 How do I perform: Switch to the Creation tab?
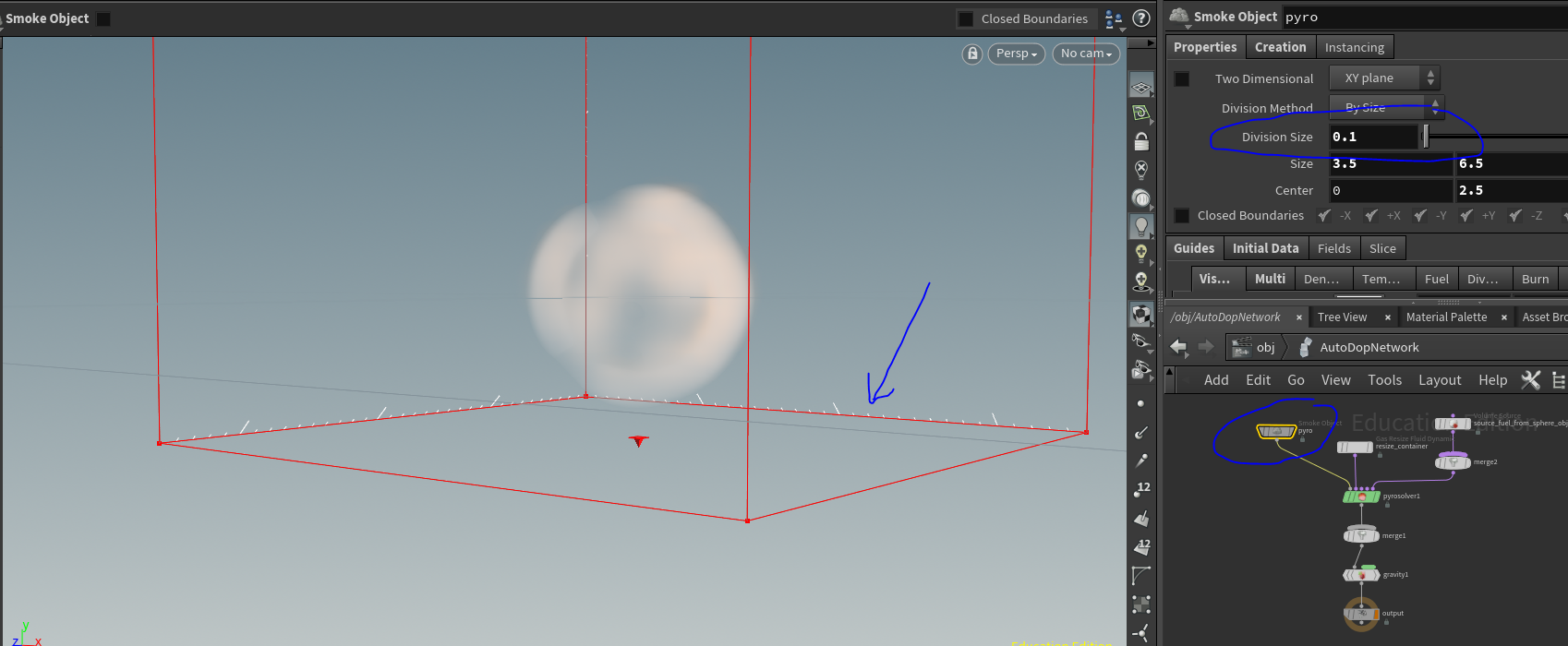1280,47
